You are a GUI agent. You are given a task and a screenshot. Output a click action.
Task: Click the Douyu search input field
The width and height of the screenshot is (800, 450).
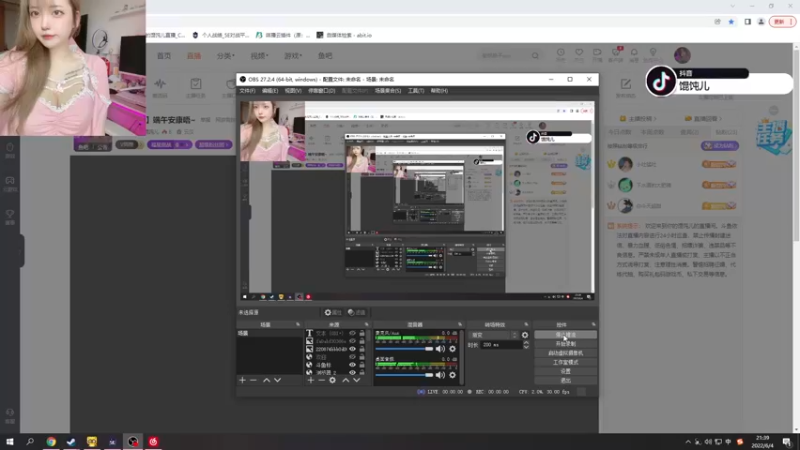504,55
